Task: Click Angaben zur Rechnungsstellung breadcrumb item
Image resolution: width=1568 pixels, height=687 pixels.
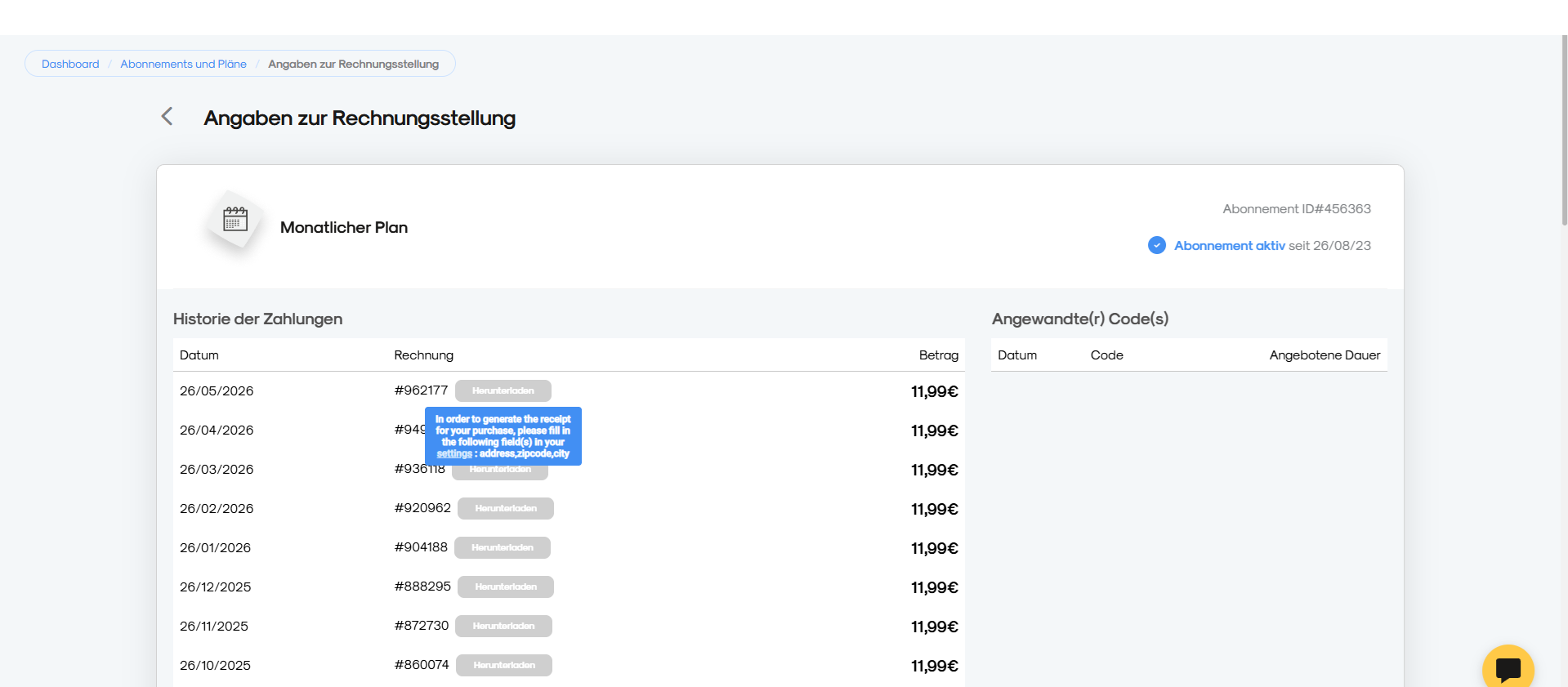Action: click(x=353, y=64)
